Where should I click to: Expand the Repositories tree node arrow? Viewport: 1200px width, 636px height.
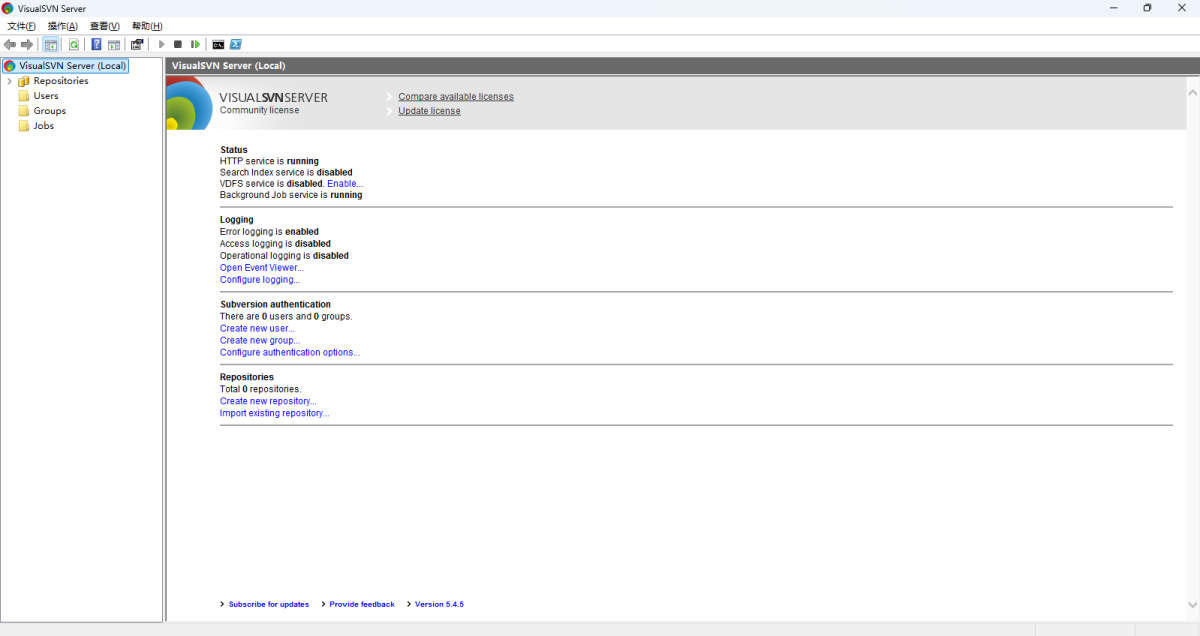click(x=9, y=81)
